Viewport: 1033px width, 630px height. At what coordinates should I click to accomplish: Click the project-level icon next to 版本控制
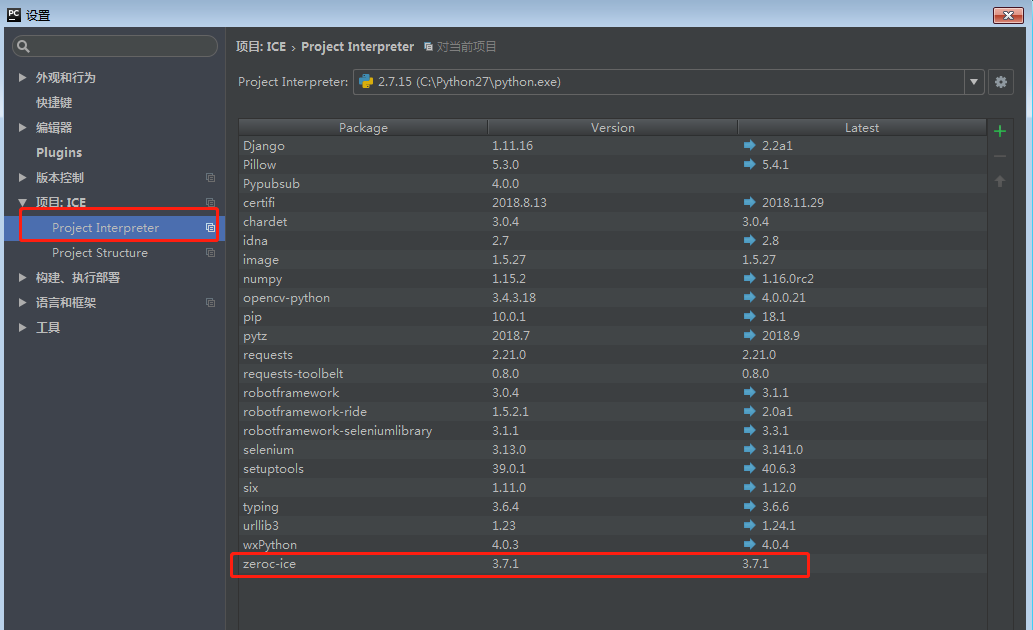point(210,177)
